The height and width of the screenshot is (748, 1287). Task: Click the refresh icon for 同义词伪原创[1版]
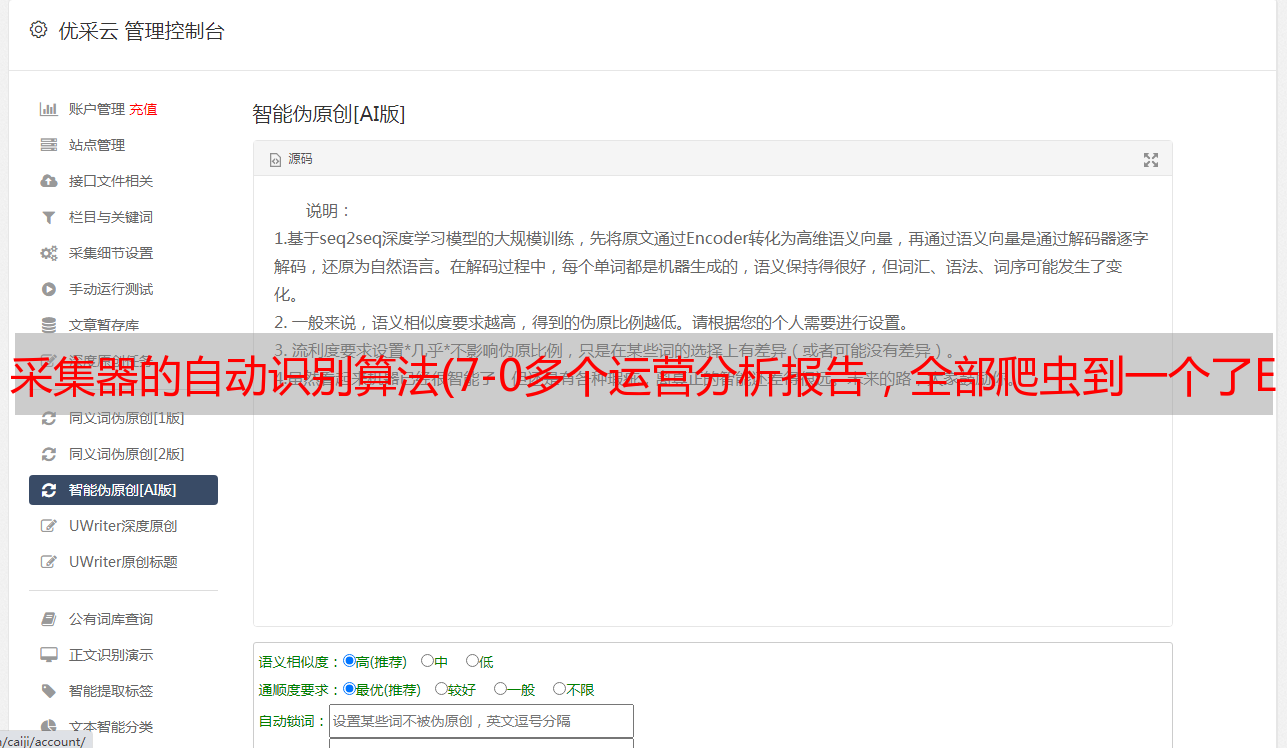pyautogui.click(x=48, y=418)
